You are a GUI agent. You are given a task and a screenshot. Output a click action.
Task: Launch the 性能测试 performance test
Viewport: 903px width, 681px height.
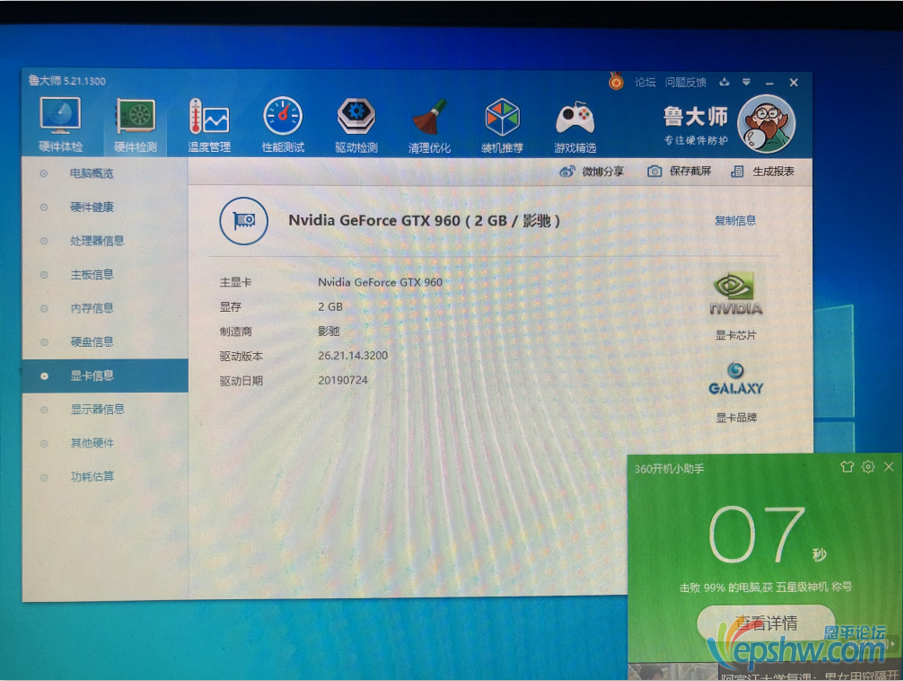click(x=283, y=124)
